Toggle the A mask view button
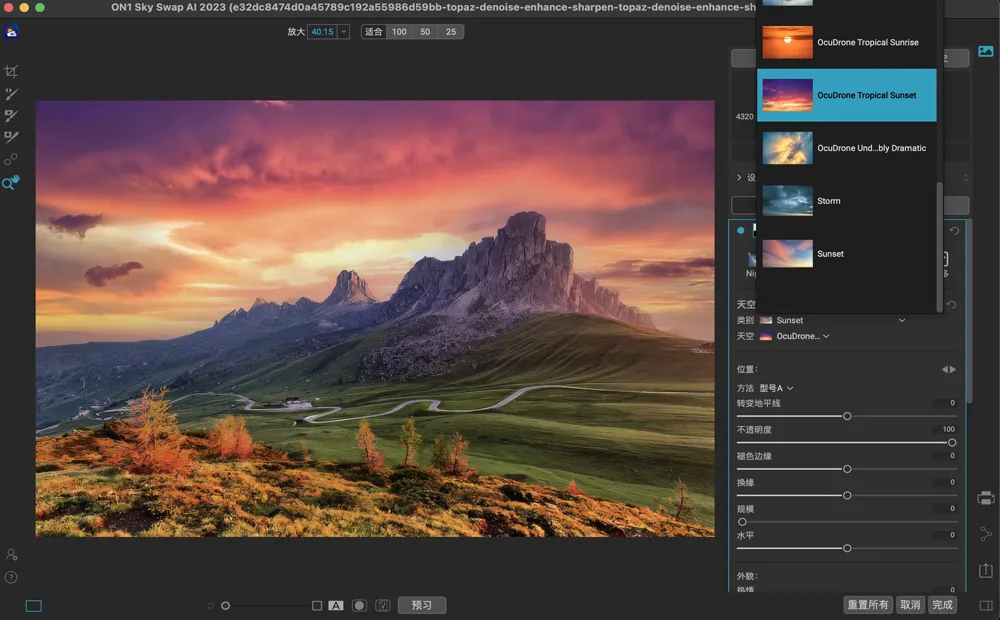1000x620 pixels. tap(336, 605)
